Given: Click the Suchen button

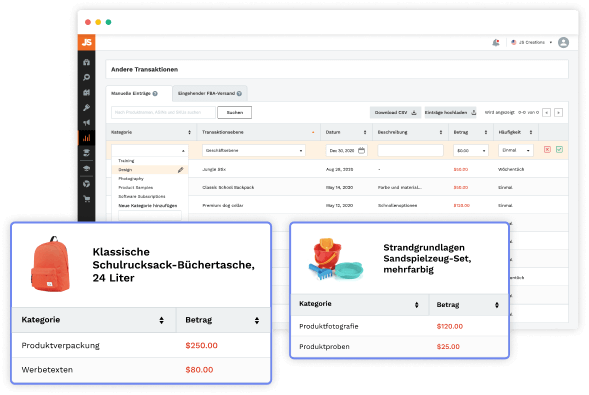Looking at the screenshot, I should (234, 112).
